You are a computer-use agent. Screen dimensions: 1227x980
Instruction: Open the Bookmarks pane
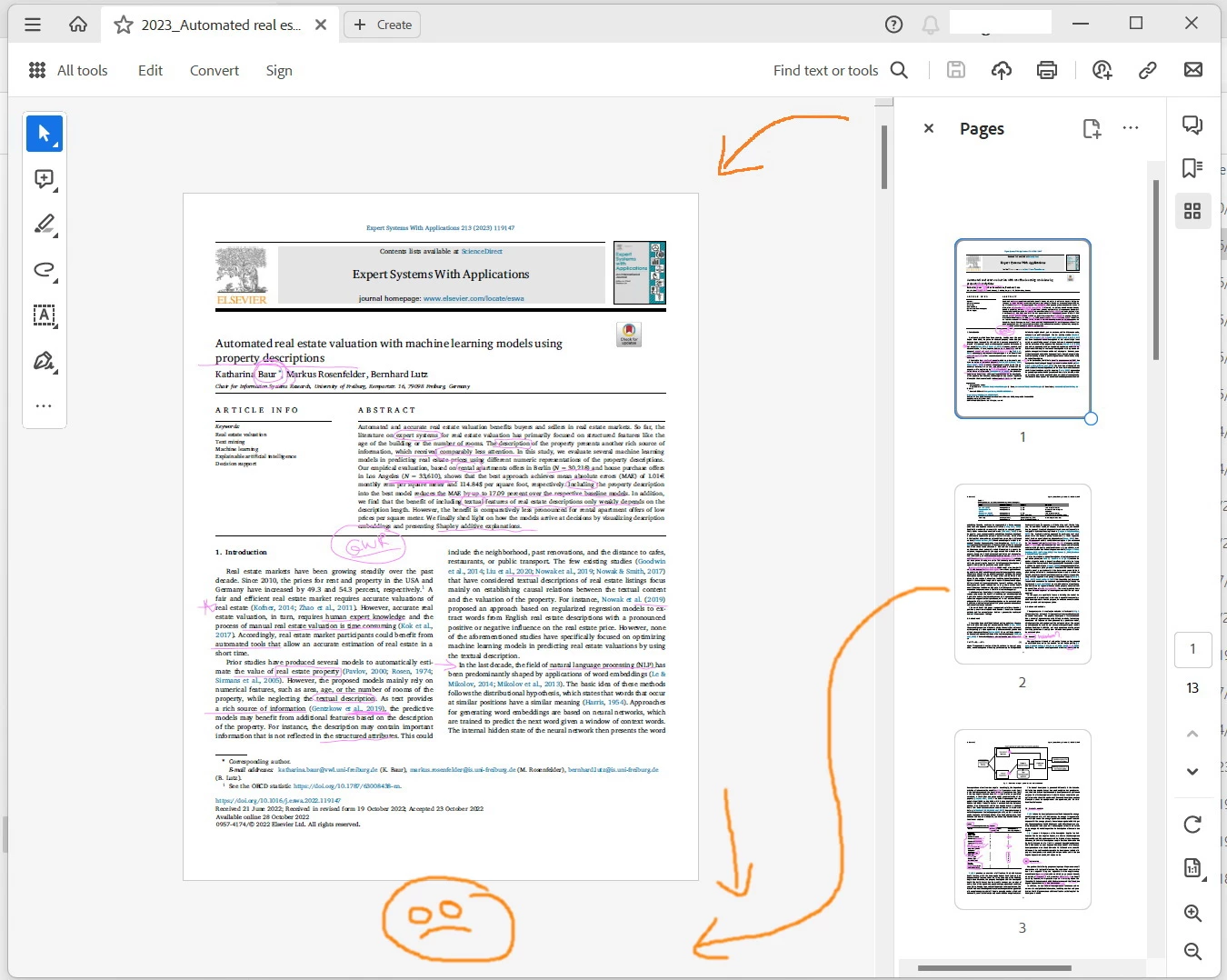tap(1192, 168)
